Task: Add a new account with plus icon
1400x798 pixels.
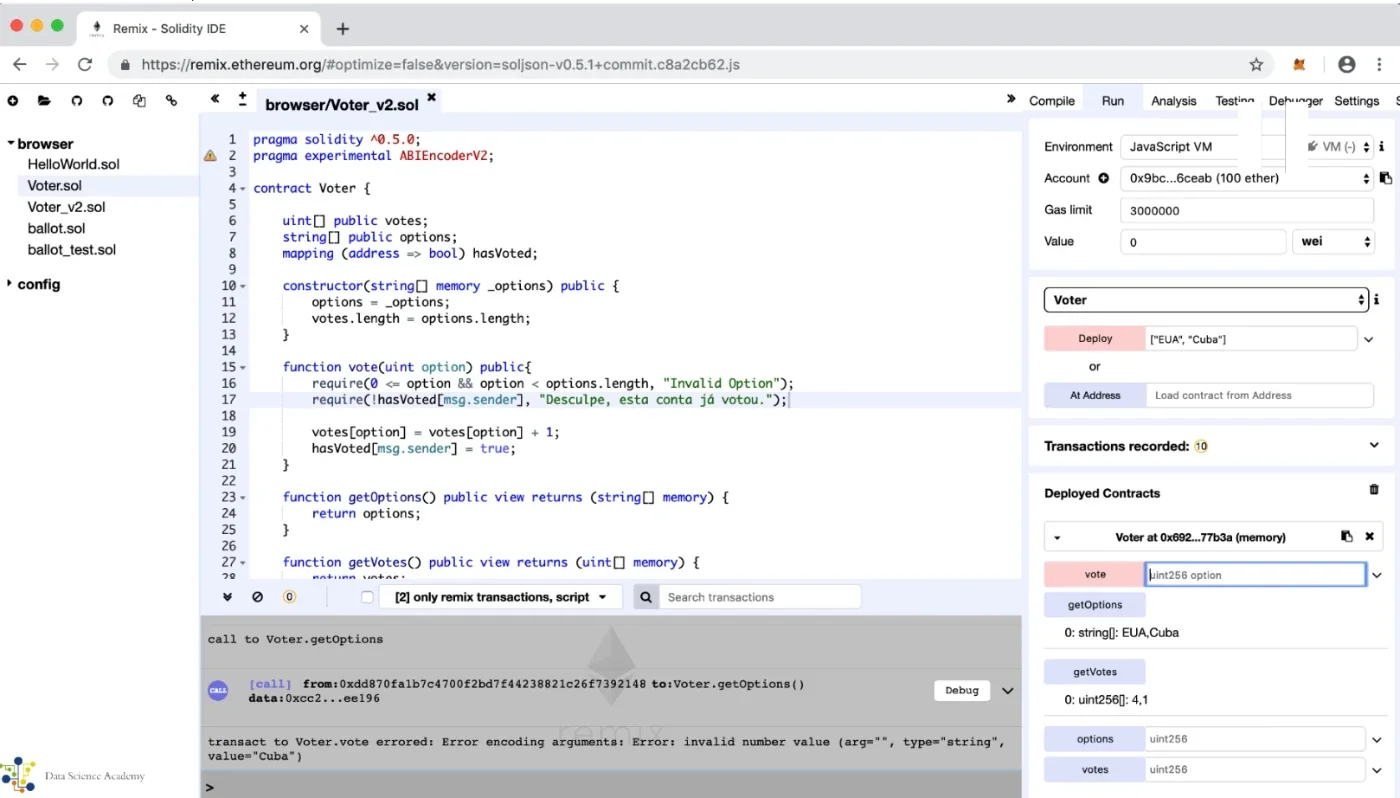Action: (1104, 178)
